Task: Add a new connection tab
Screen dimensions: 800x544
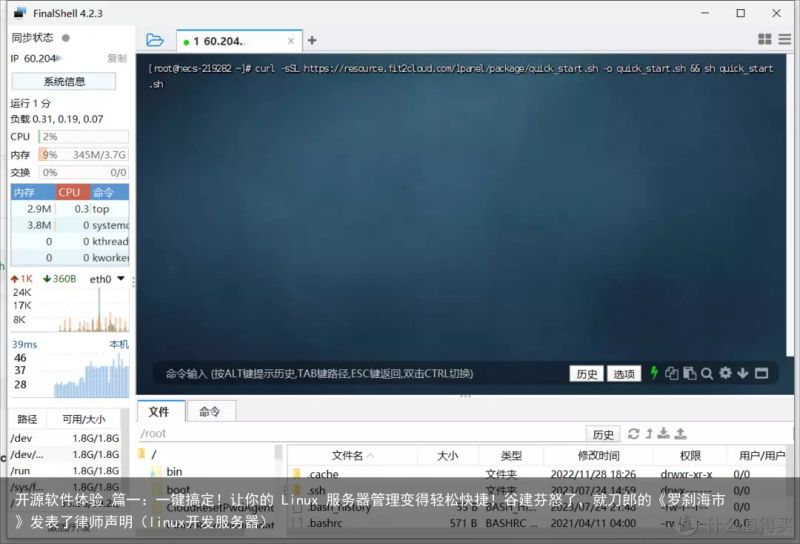Action: click(312, 40)
